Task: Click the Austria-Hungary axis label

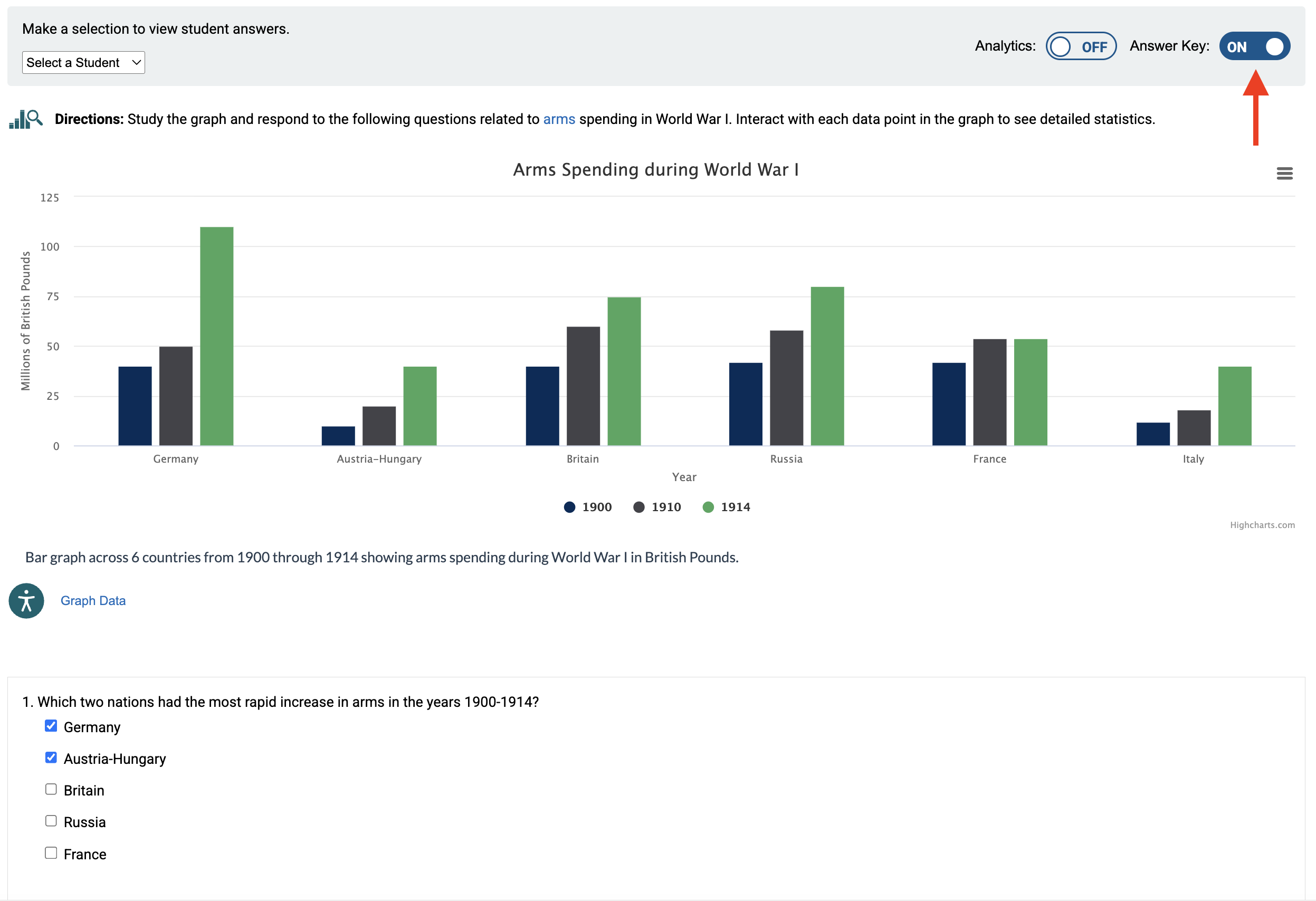Action: [x=379, y=459]
